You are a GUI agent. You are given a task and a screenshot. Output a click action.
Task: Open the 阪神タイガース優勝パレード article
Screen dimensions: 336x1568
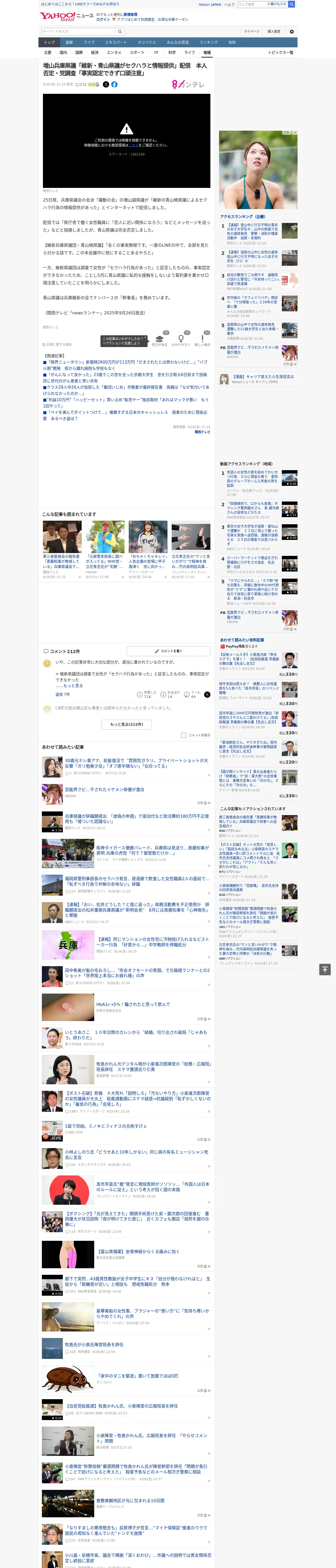pyautogui.click(x=153, y=850)
